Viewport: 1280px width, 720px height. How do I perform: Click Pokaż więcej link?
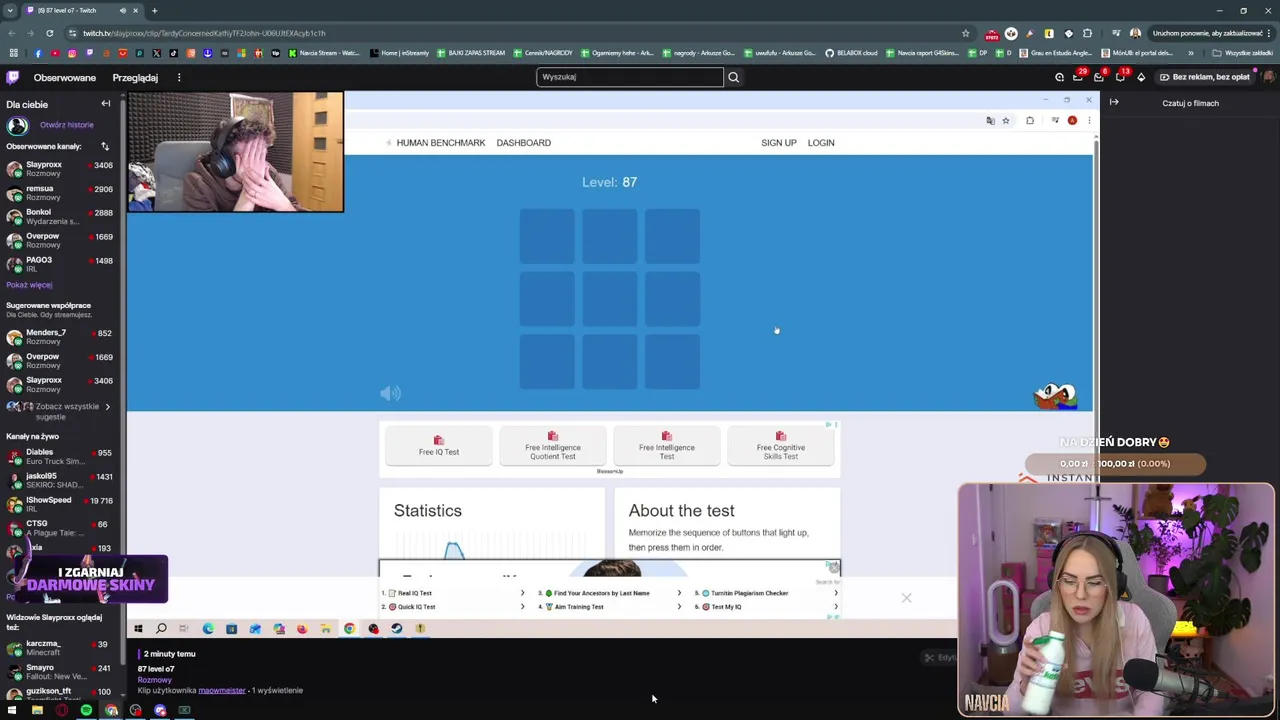click(29, 285)
